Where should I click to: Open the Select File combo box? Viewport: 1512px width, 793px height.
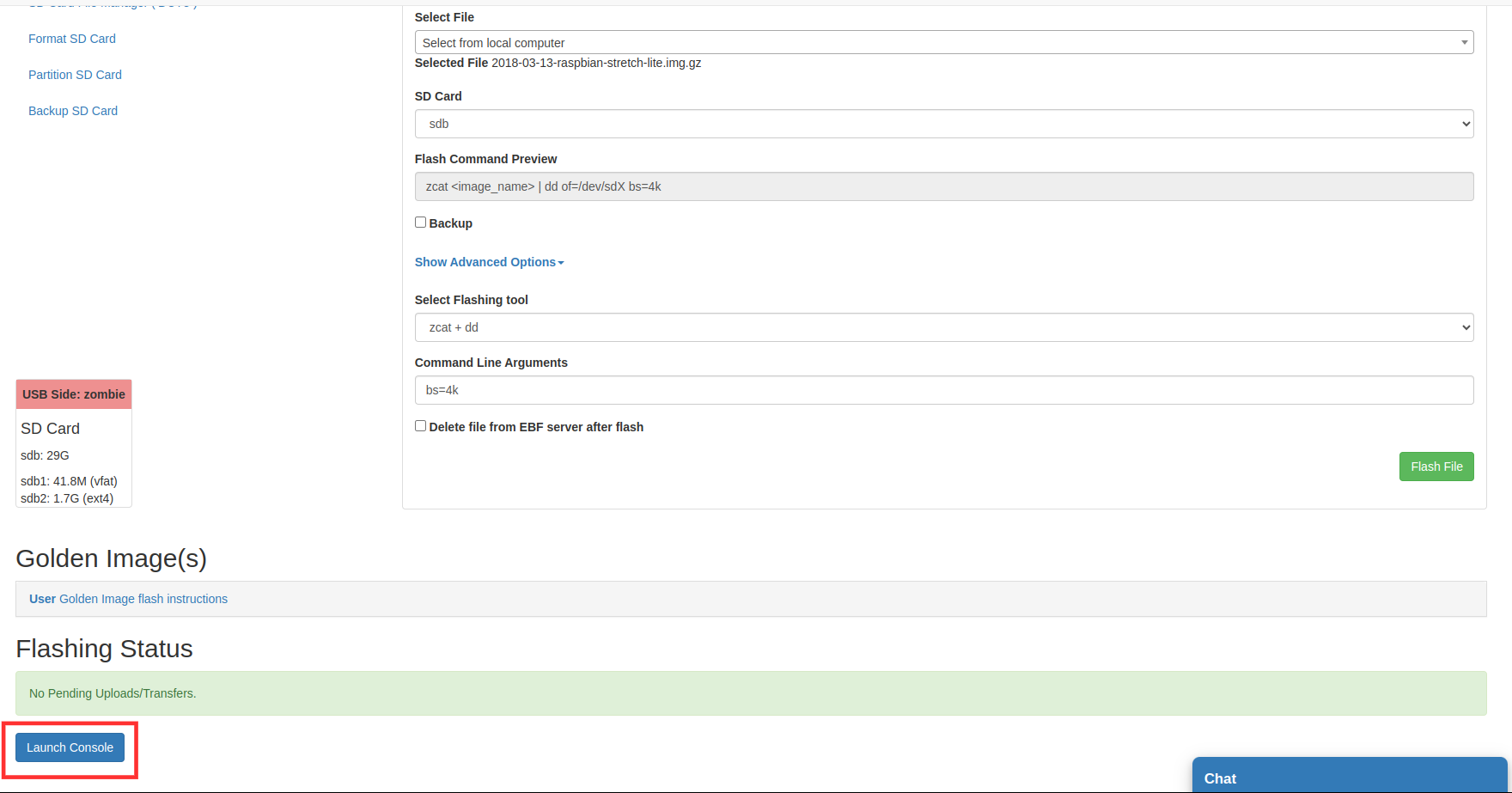pyautogui.click(x=944, y=42)
